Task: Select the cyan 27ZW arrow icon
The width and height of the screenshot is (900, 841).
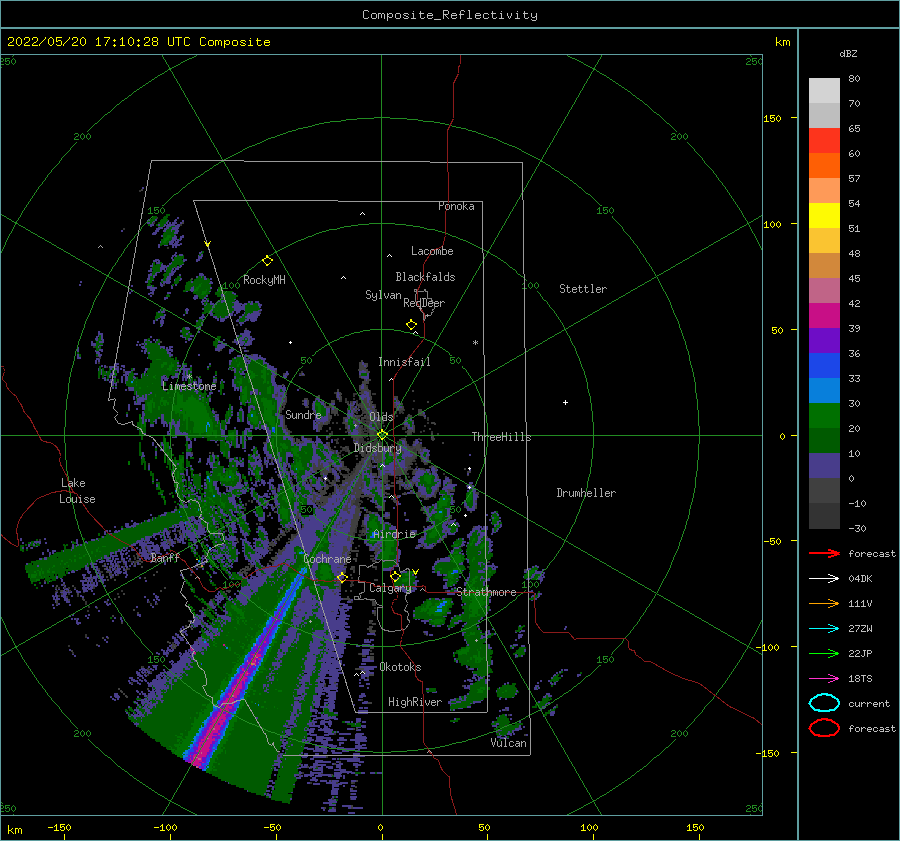Action: (x=824, y=629)
